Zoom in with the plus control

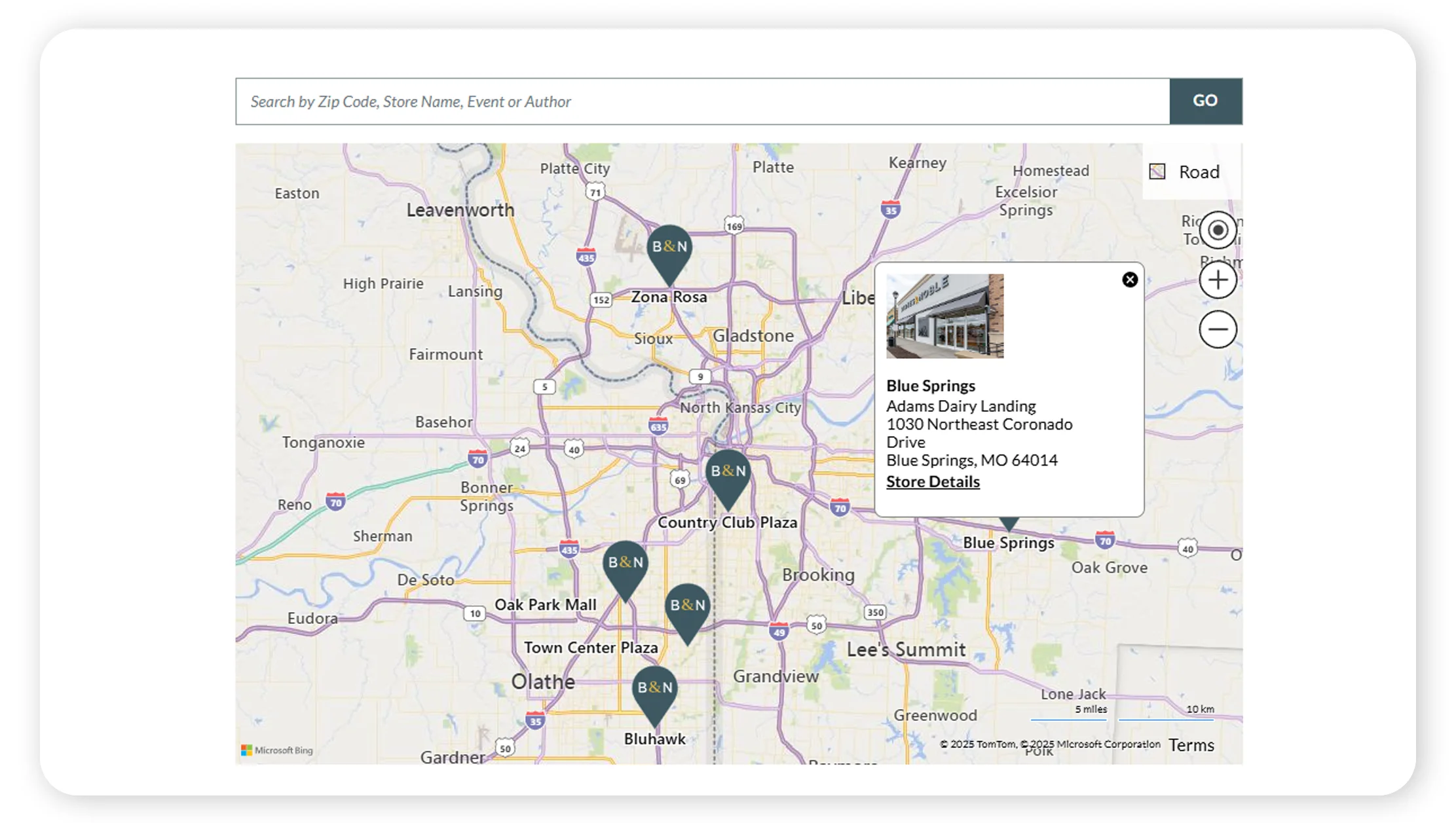(x=1217, y=280)
